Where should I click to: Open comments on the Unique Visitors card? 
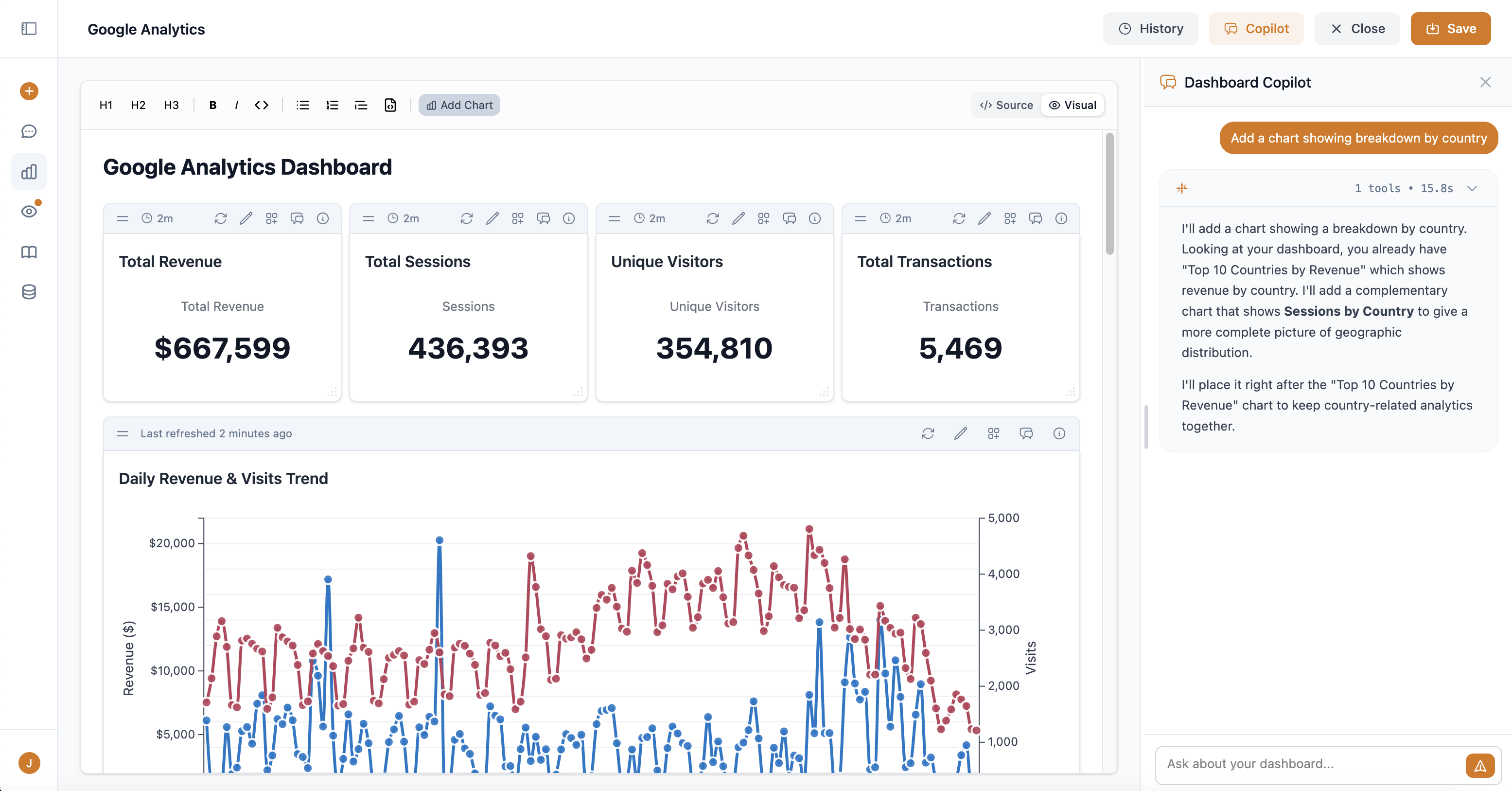tap(790, 218)
